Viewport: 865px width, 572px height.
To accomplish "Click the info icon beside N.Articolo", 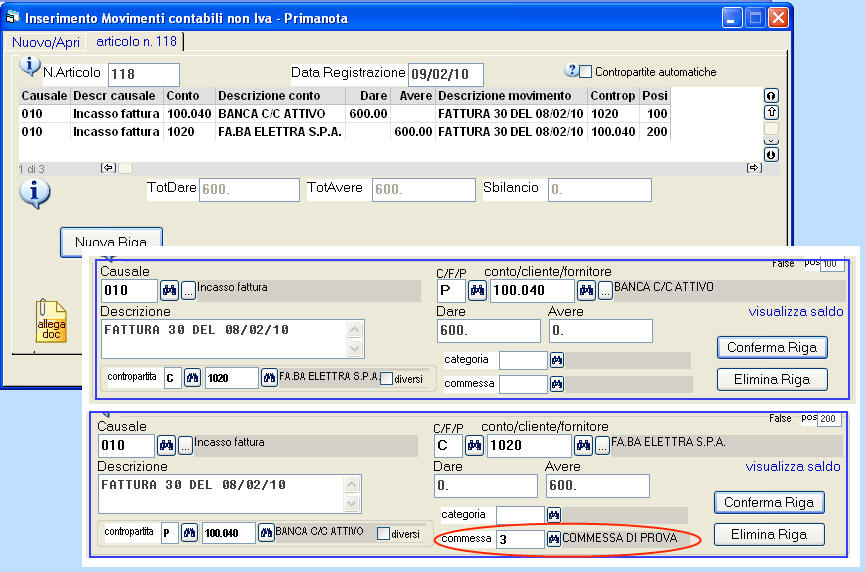I will click(29, 66).
